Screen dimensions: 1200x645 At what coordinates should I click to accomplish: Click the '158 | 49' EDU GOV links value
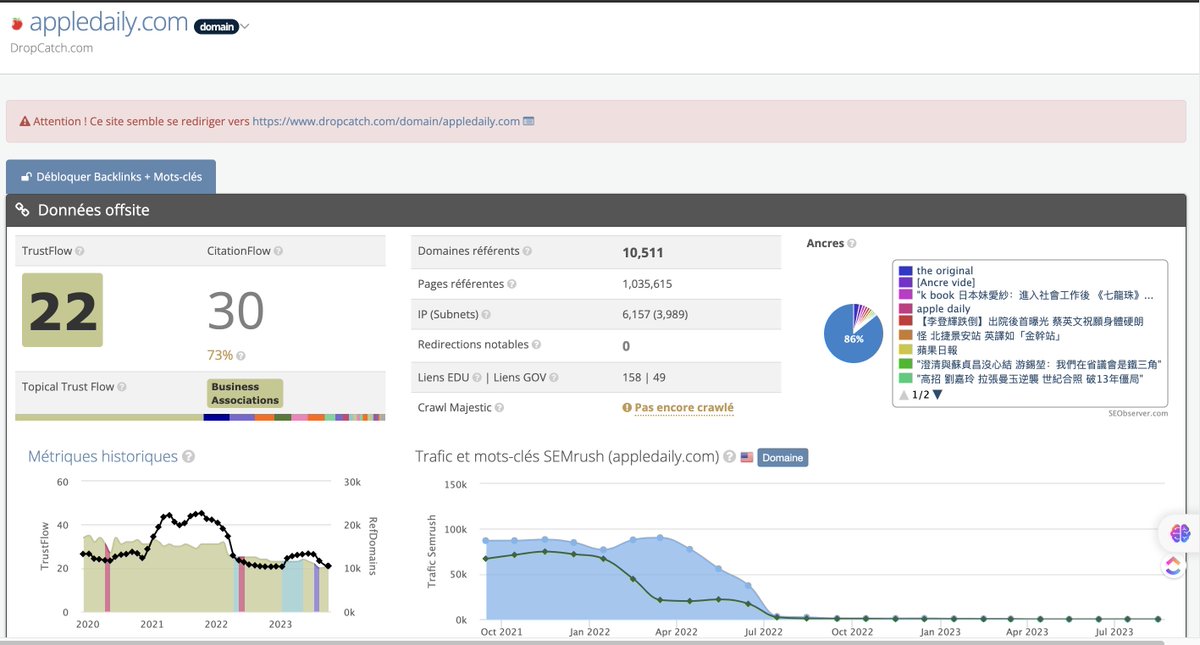(x=644, y=377)
